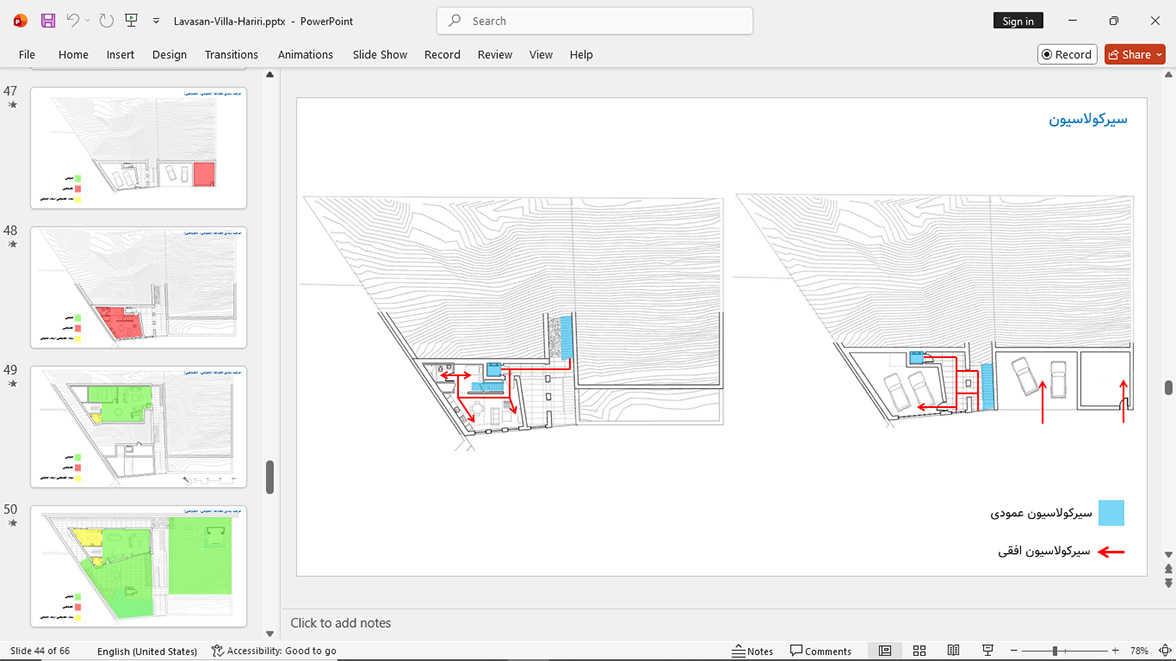The height and width of the screenshot is (661, 1176).
Task: Click the Record button
Action: point(1066,55)
